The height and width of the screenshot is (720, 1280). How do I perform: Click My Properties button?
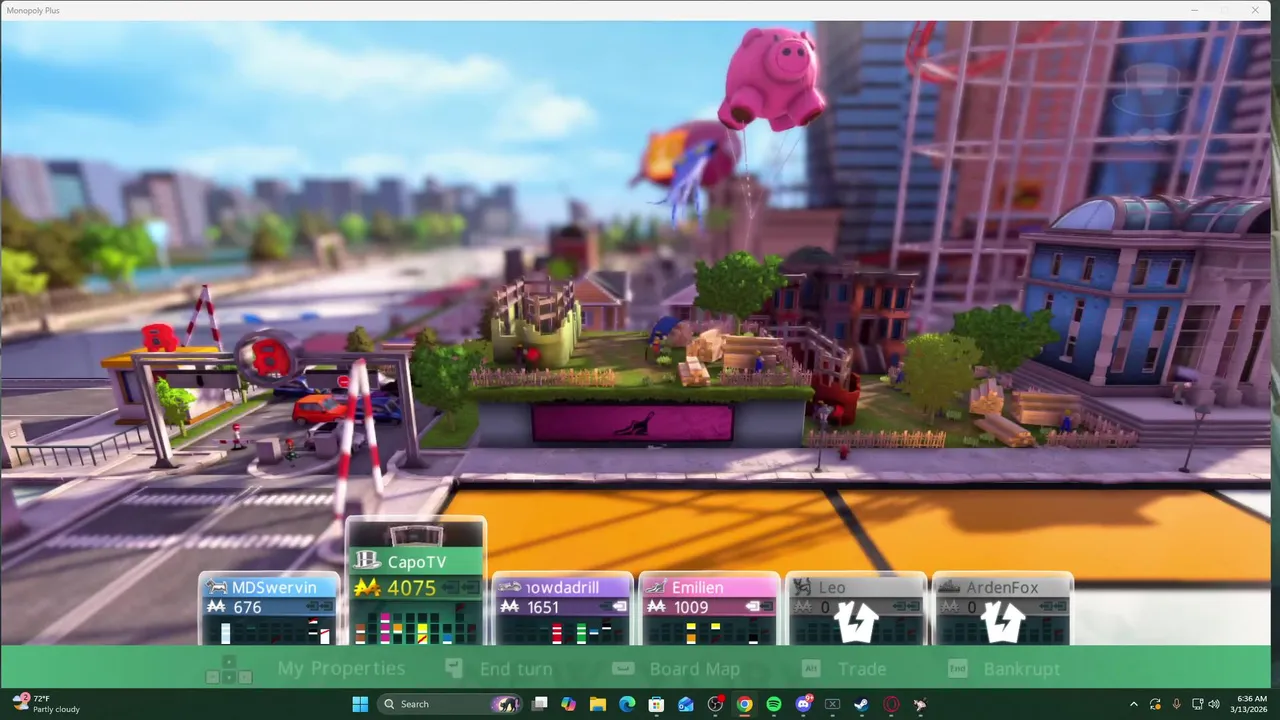(341, 669)
